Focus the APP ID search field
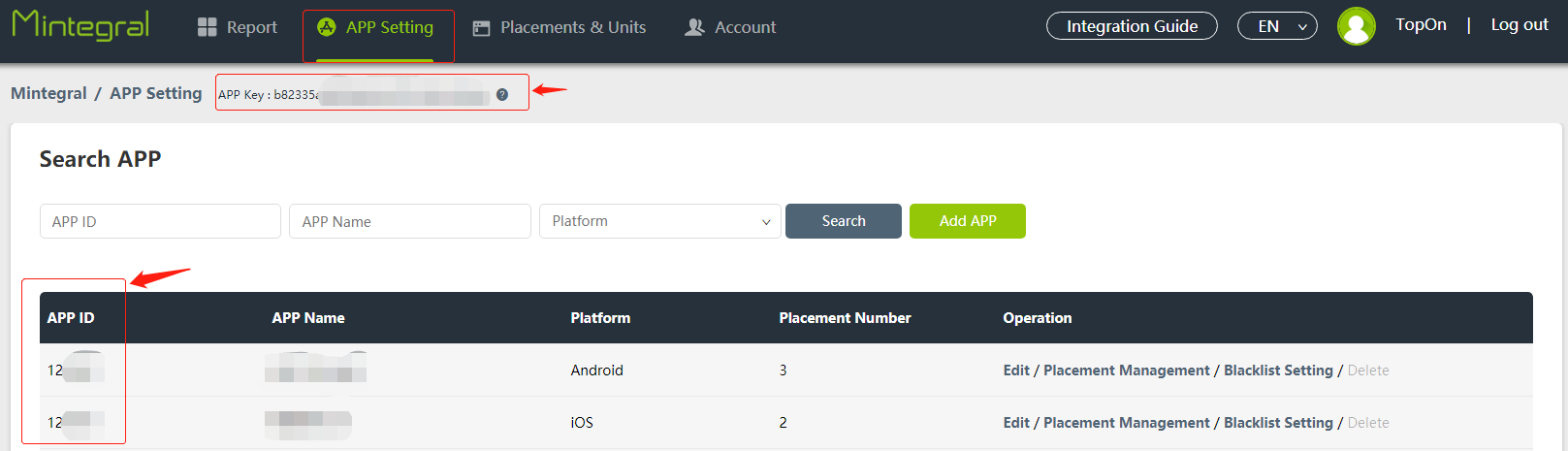1568x451 pixels. click(160, 221)
